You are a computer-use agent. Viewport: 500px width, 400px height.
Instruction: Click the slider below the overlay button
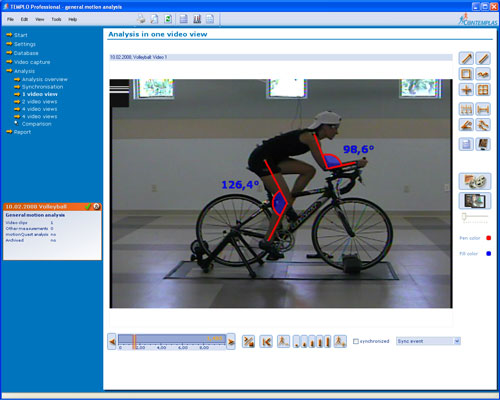475,216
